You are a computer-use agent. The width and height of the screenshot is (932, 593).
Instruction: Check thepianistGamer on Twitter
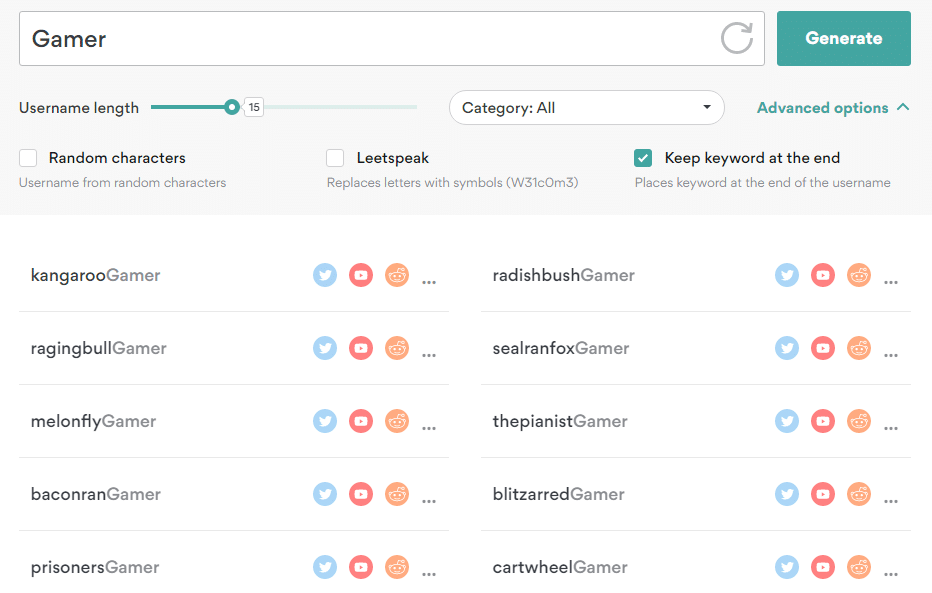787,421
